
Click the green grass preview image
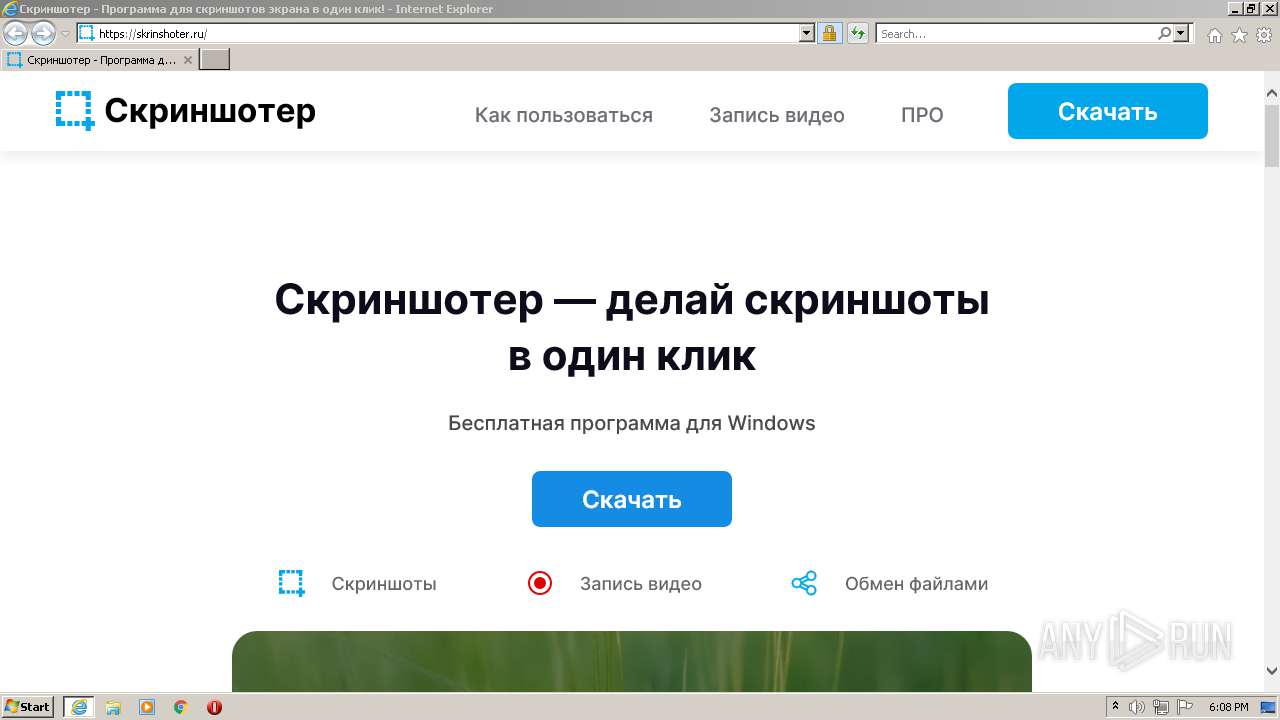(x=632, y=661)
